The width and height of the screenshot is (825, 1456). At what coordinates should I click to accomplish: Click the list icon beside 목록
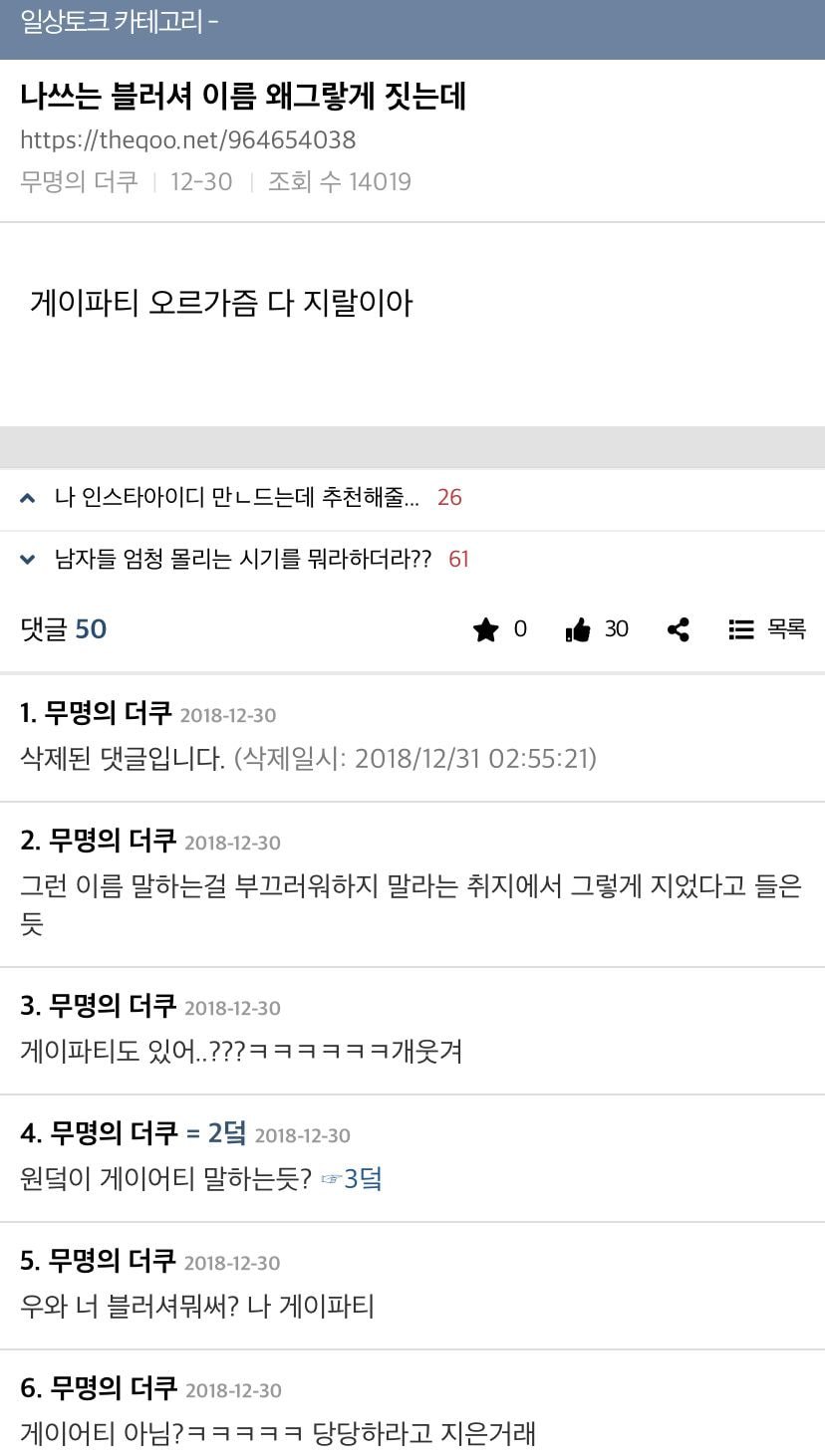coord(740,629)
